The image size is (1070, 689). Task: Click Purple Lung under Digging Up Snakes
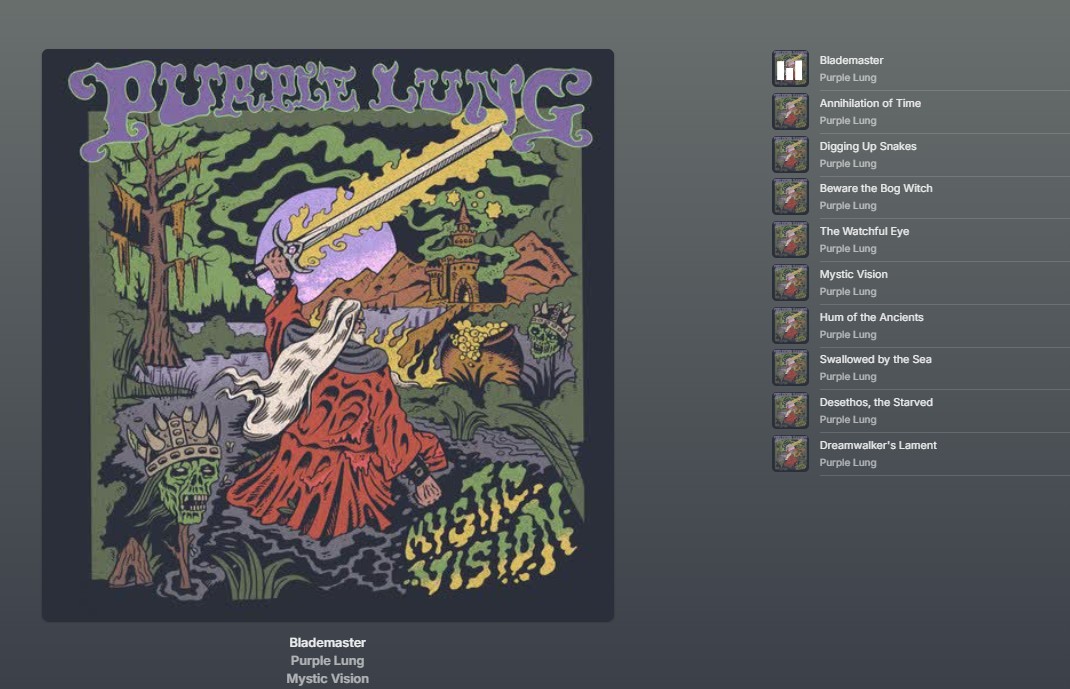848,164
